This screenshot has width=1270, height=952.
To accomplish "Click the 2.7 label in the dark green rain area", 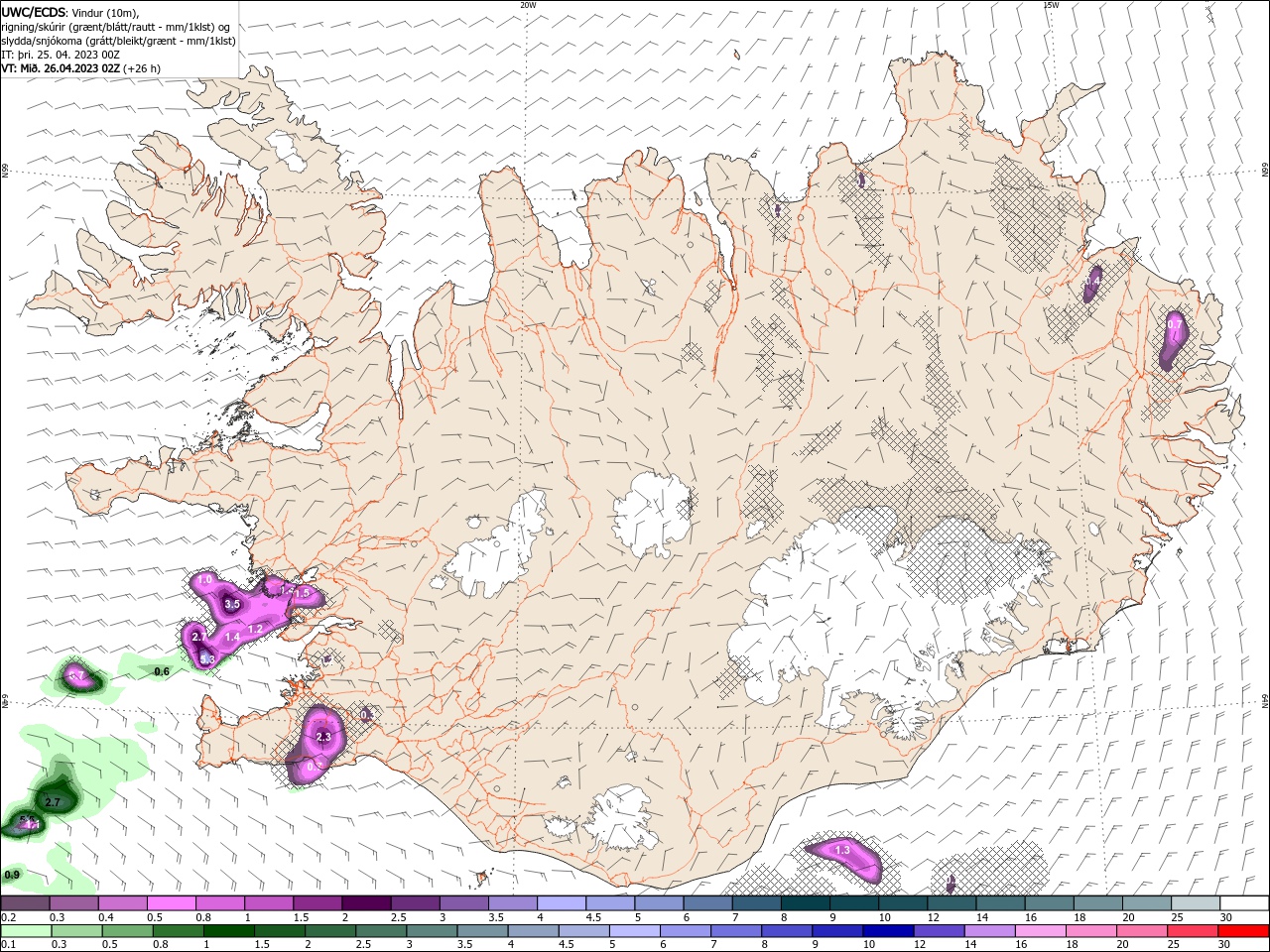I will 54,801.
